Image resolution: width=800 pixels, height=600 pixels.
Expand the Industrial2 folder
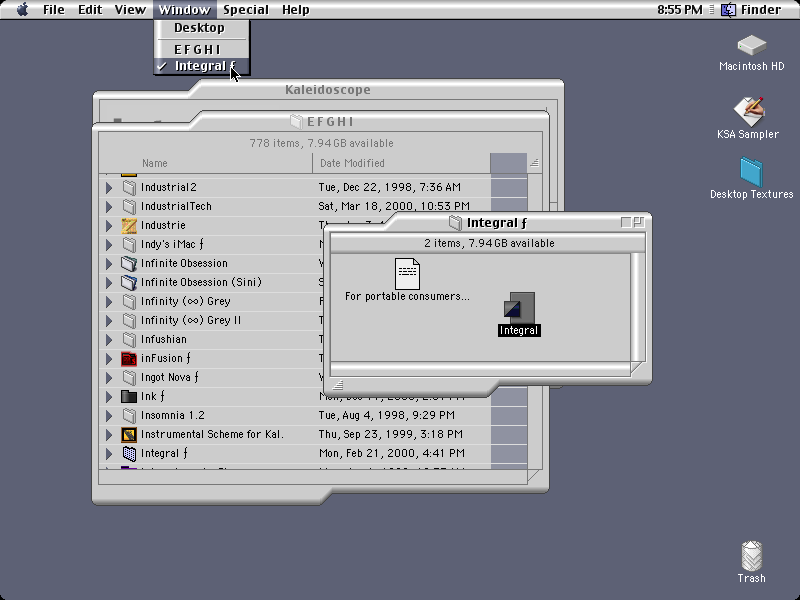pos(109,188)
